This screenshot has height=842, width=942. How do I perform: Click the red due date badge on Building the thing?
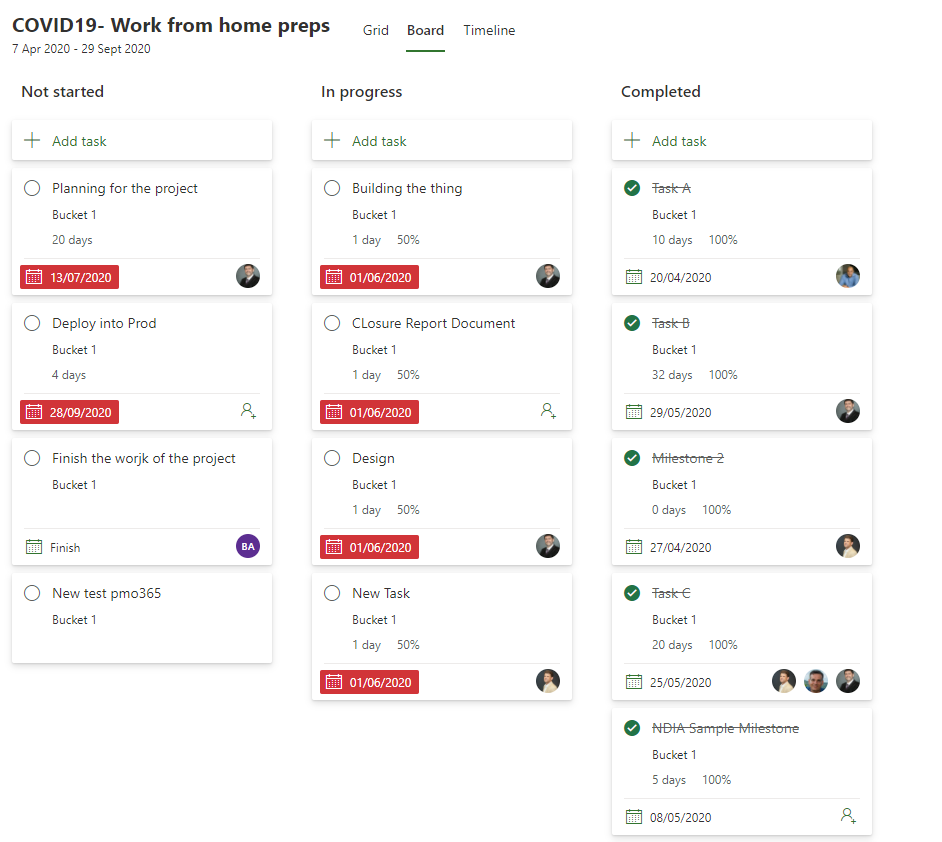(x=368, y=276)
